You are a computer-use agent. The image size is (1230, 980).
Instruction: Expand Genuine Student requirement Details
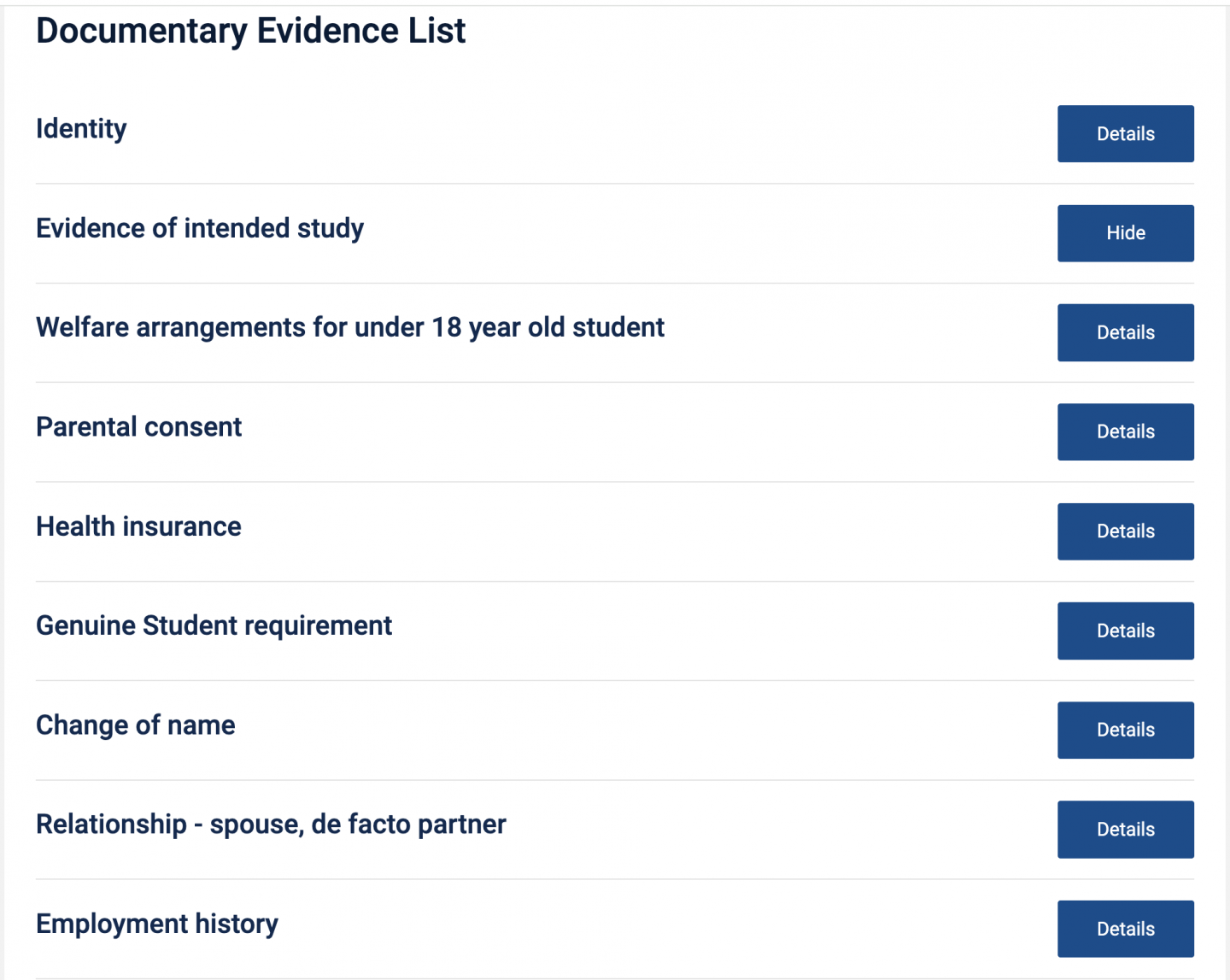(x=1125, y=631)
